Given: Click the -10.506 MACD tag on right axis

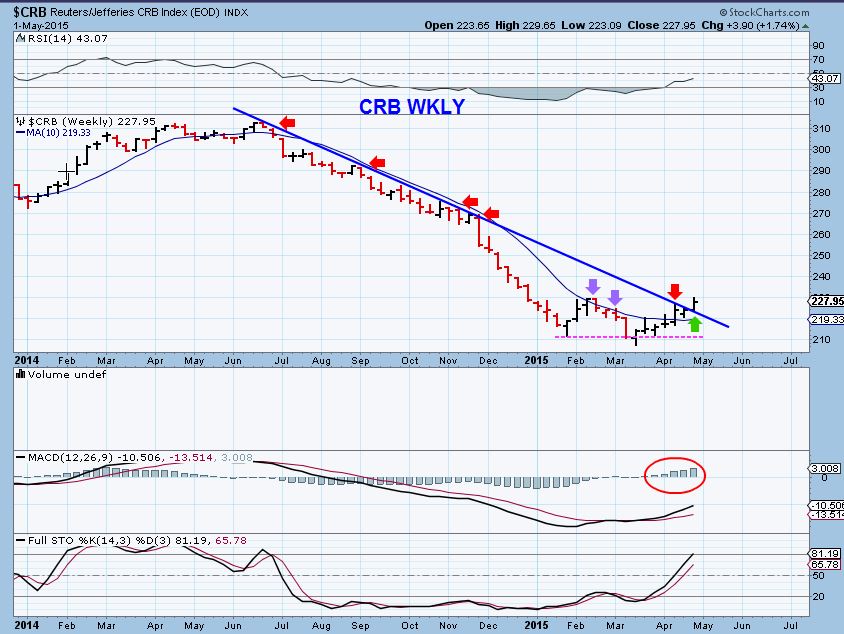Looking at the screenshot, I should pos(828,505).
